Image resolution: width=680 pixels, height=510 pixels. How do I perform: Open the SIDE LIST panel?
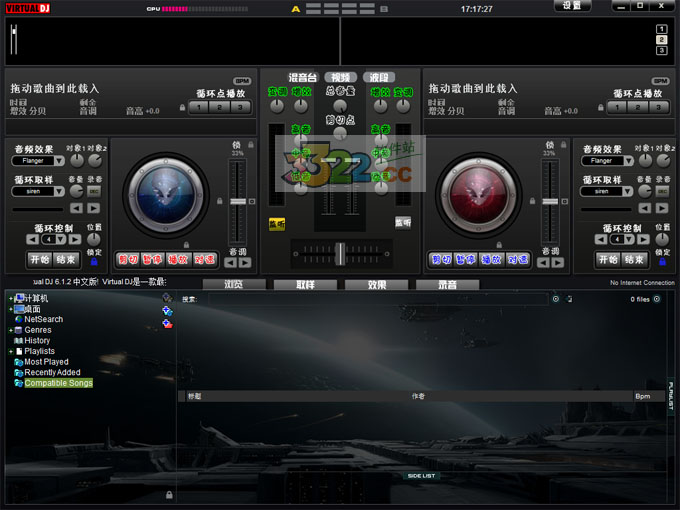[421, 476]
